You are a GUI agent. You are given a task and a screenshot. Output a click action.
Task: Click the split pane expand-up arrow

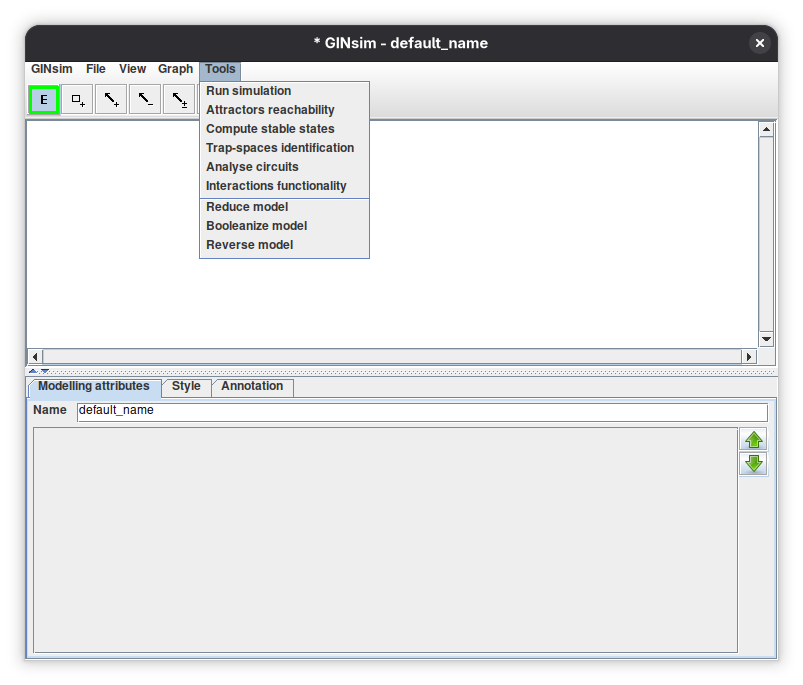[x=33, y=371]
